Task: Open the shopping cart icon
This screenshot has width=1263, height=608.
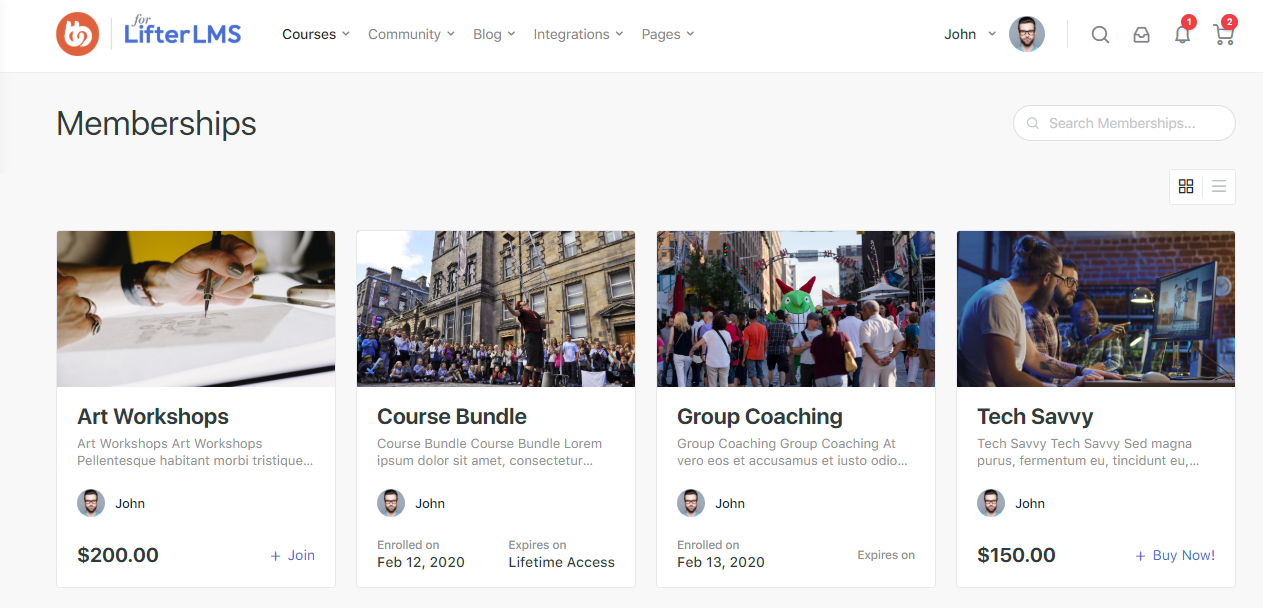Action: (x=1223, y=35)
